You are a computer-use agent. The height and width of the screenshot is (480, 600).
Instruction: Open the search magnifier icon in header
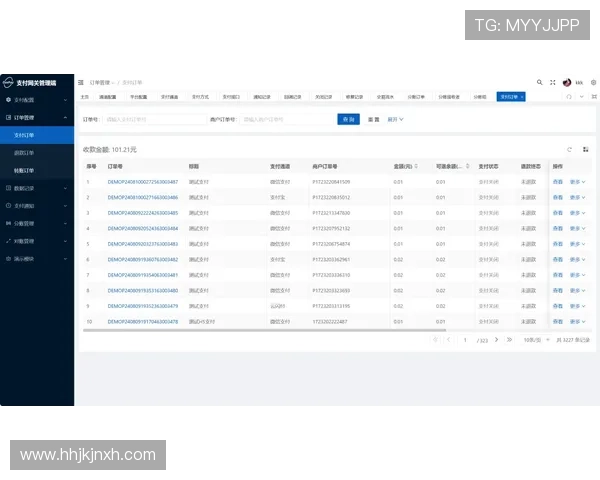tap(539, 82)
